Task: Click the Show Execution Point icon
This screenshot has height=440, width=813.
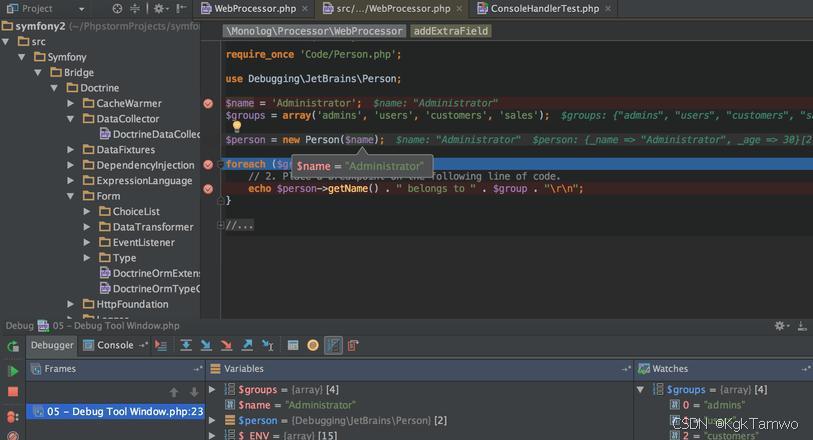Action: [x=162, y=345]
